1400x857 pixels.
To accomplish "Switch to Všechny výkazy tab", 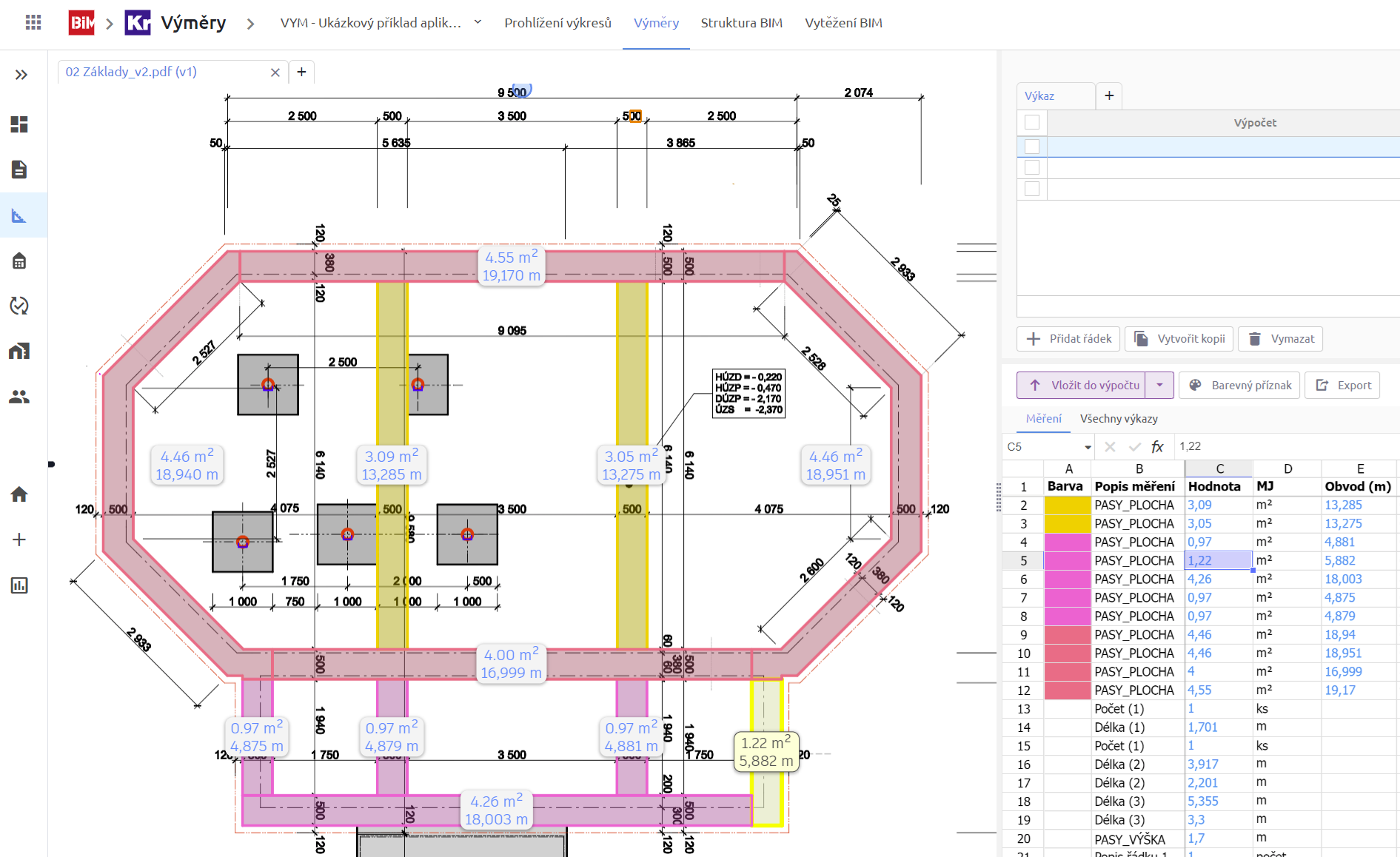I will tap(1119, 419).
